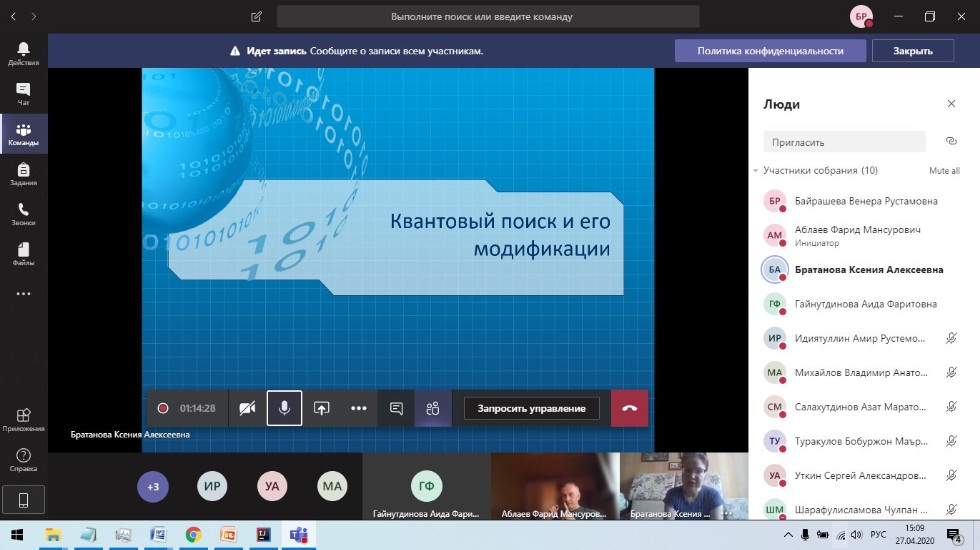Toggle the participants panel button
This screenshot has width=980, height=550.
click(433, 408)
